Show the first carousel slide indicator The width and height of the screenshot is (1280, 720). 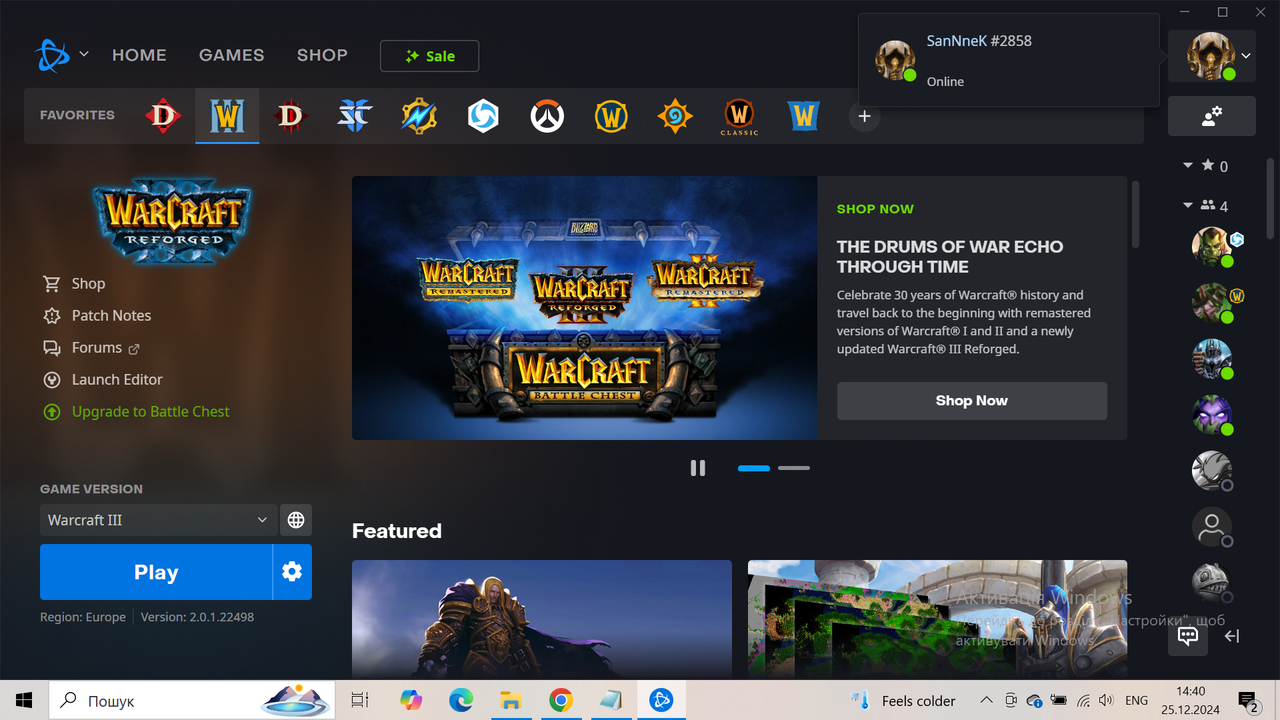(754, 468)
